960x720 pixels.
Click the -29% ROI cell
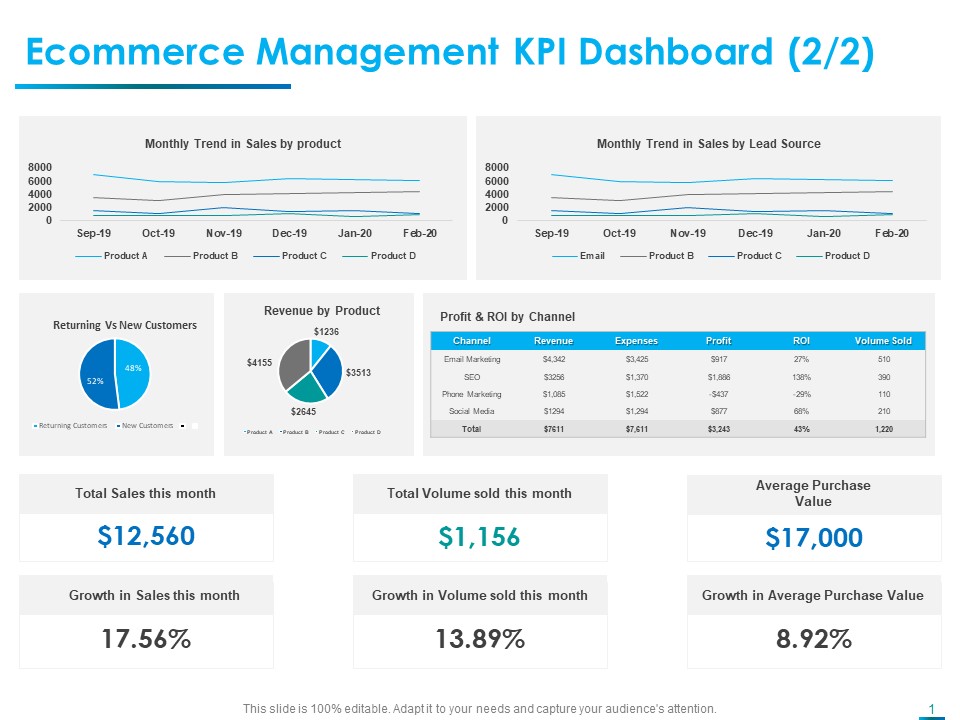pyautogui.click(x=801, y=394)
